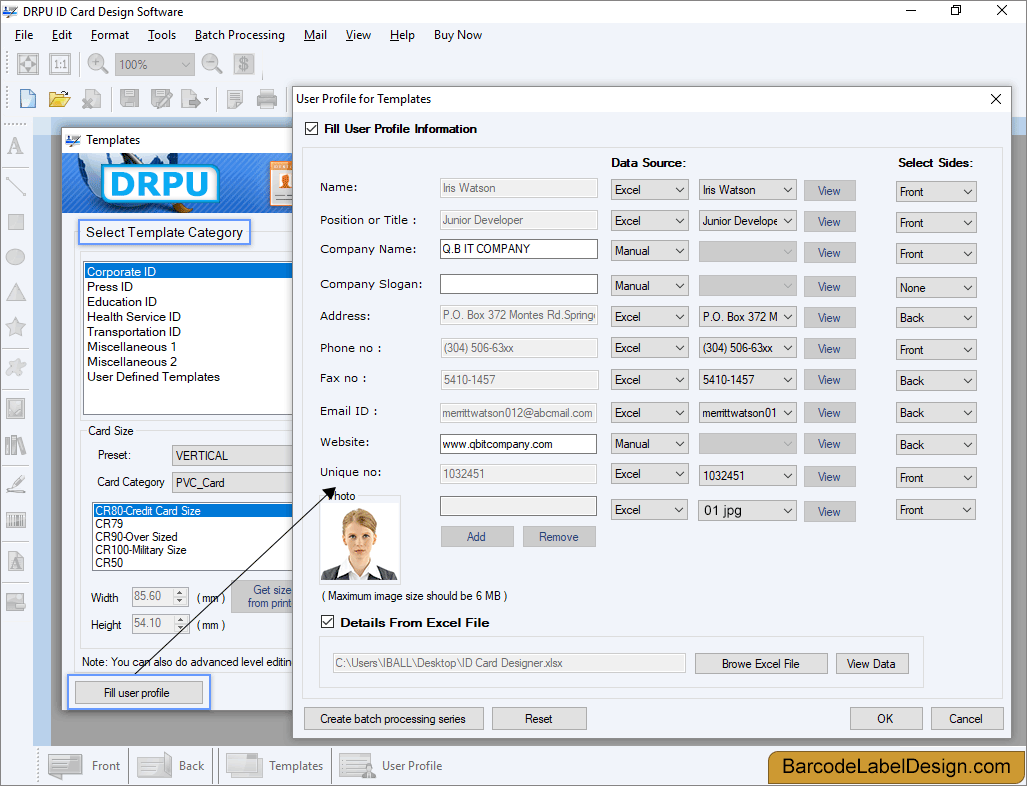Click the Add photo button
The width and height of the screenshot is (1027, 786).
[x=477, y=536]
